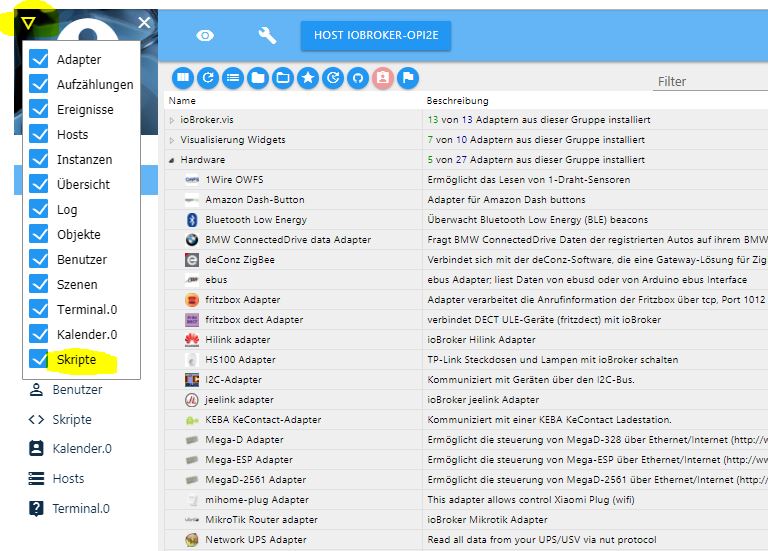The width and height of the screenshot is (768, 551).
Task: Select the ebus adapter row
Action: 466,280
